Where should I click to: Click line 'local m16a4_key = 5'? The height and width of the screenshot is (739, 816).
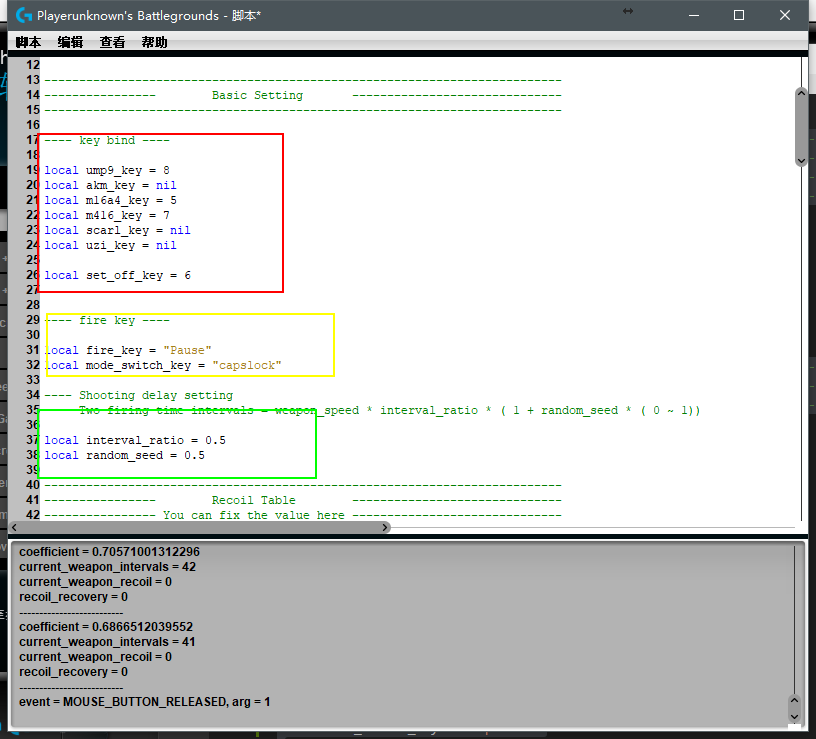coord(110,200)
